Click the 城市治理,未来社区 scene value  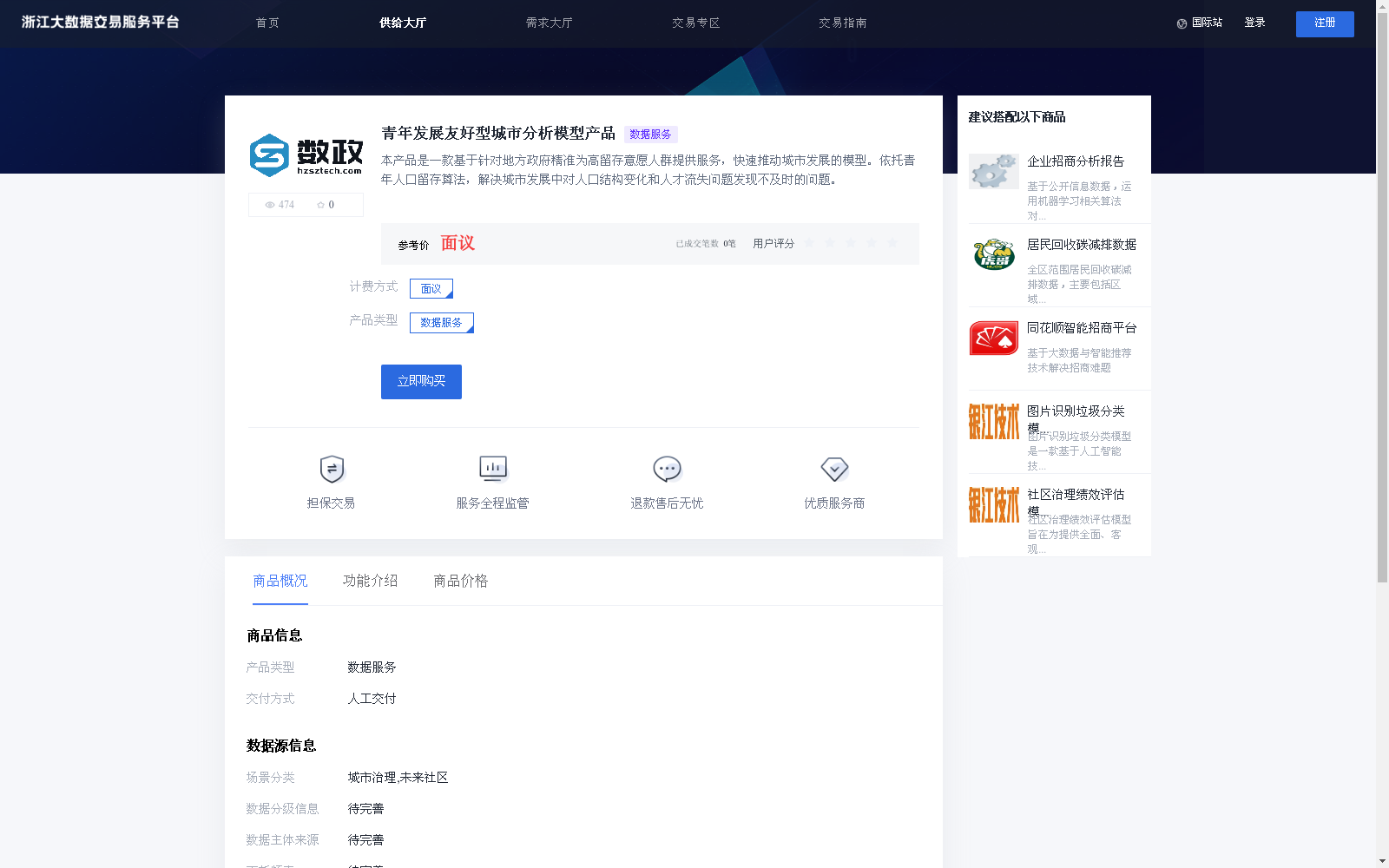click(398, 778)
